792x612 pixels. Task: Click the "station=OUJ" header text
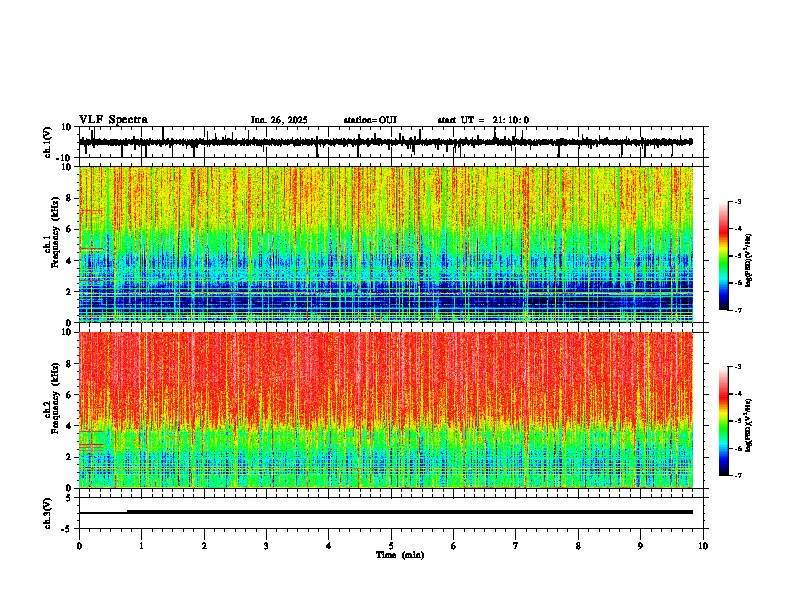(370, 120)
